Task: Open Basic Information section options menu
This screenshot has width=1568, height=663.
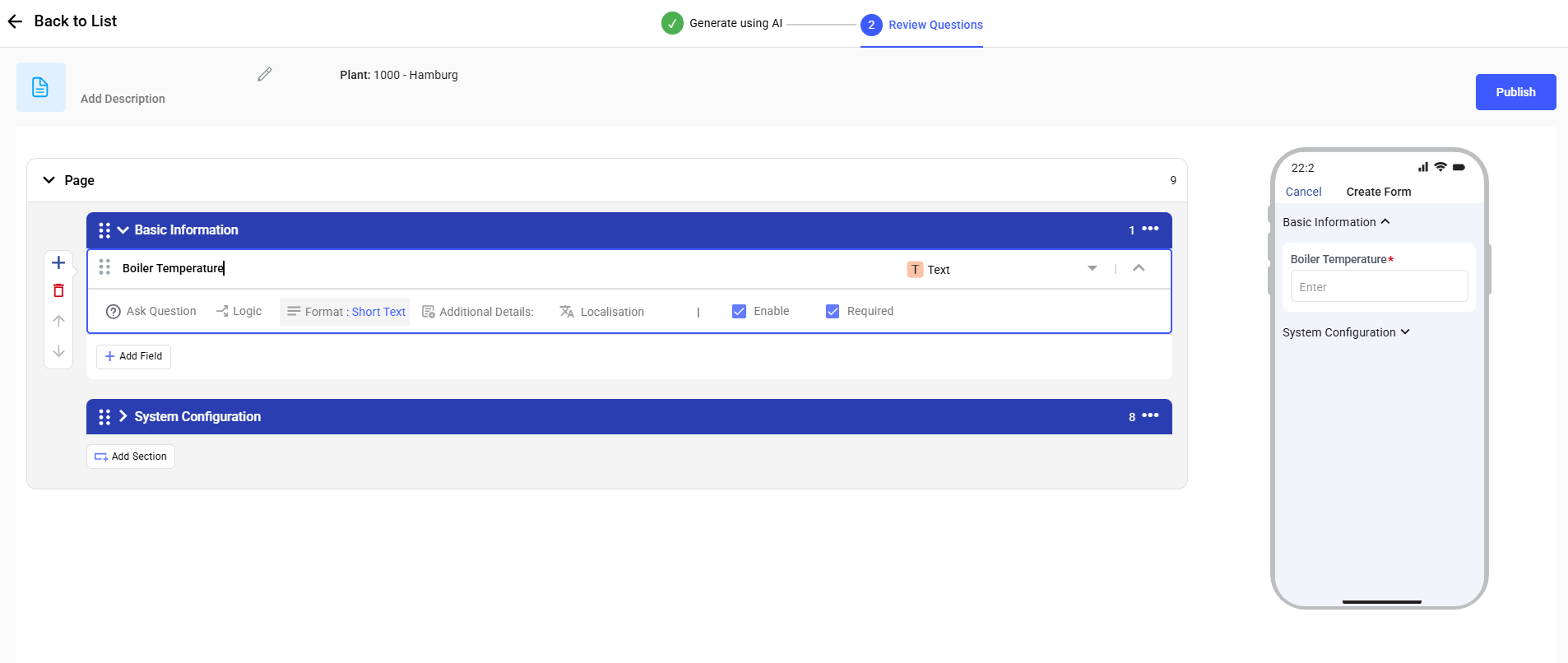Action: point(1150,229)
